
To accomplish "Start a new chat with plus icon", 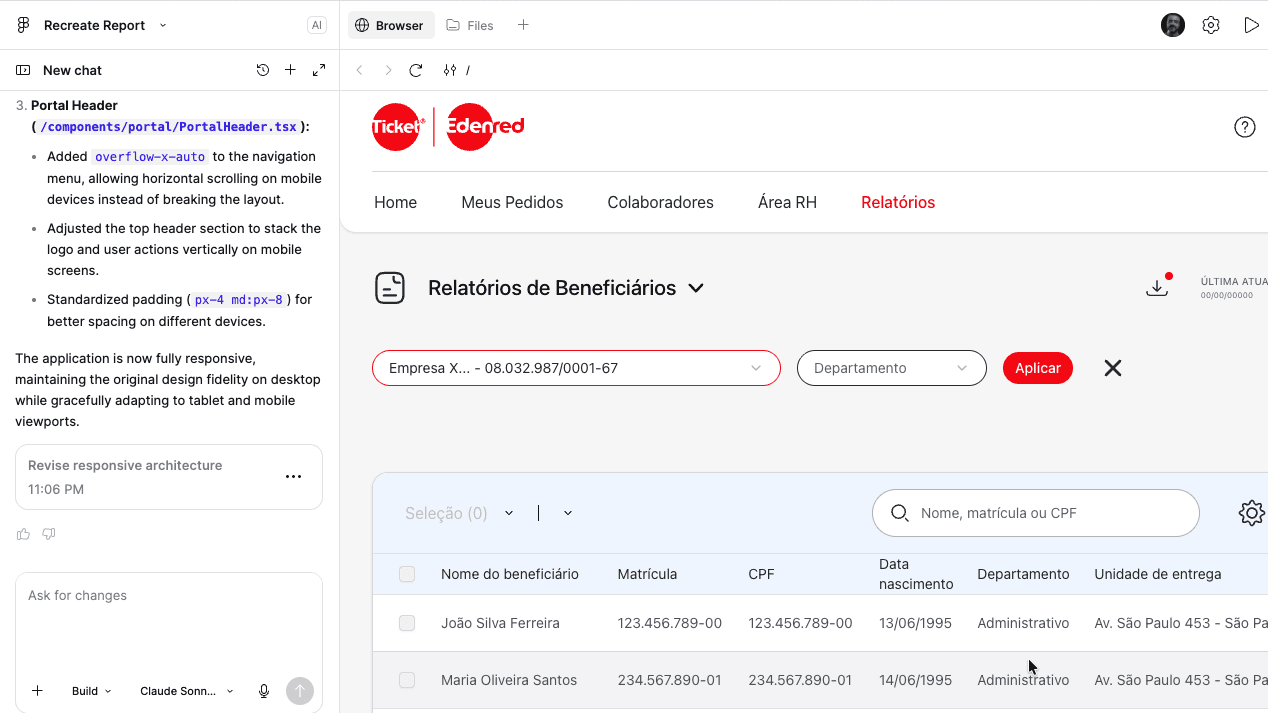I will pyautogui.click(x=290, y=70).
